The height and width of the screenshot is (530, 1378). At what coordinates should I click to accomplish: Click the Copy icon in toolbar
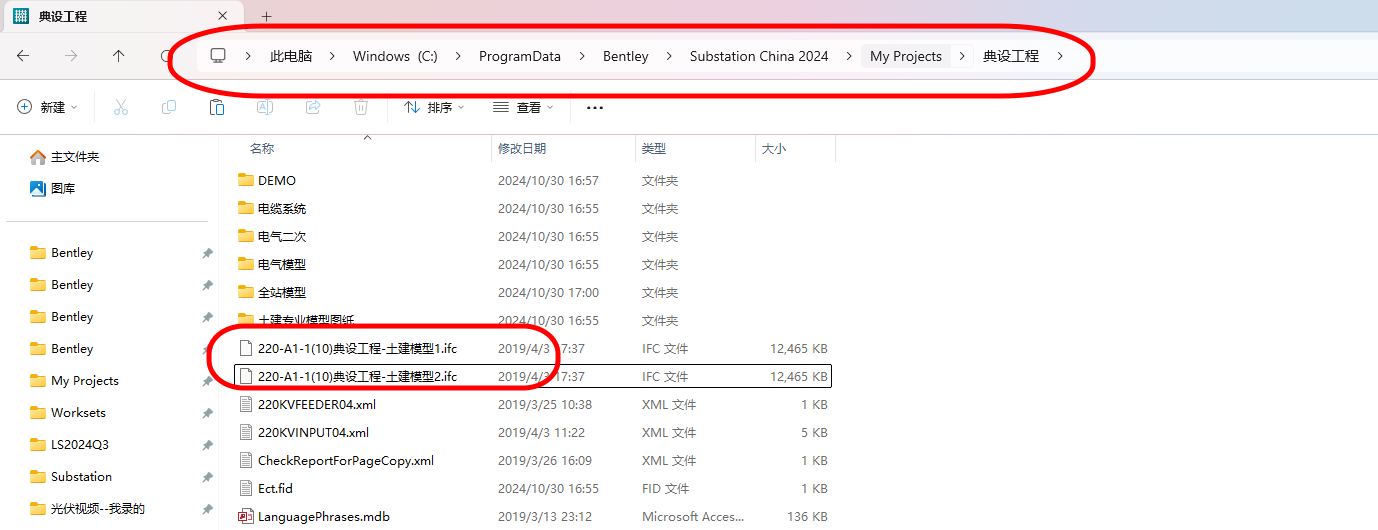pyautogui.click(x=169, y=107)
